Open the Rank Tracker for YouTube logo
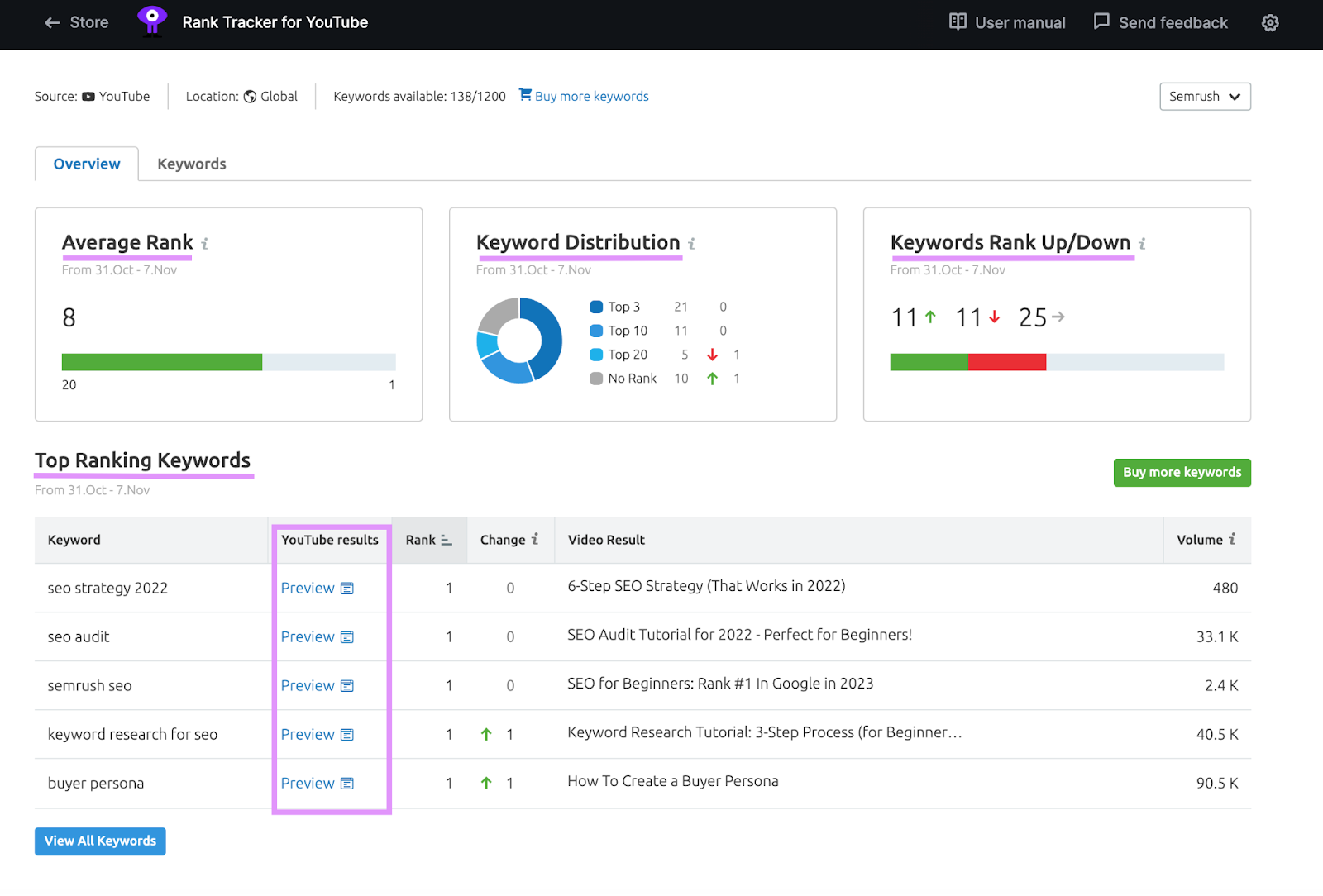1323x896 pixels. pos(152,21)
